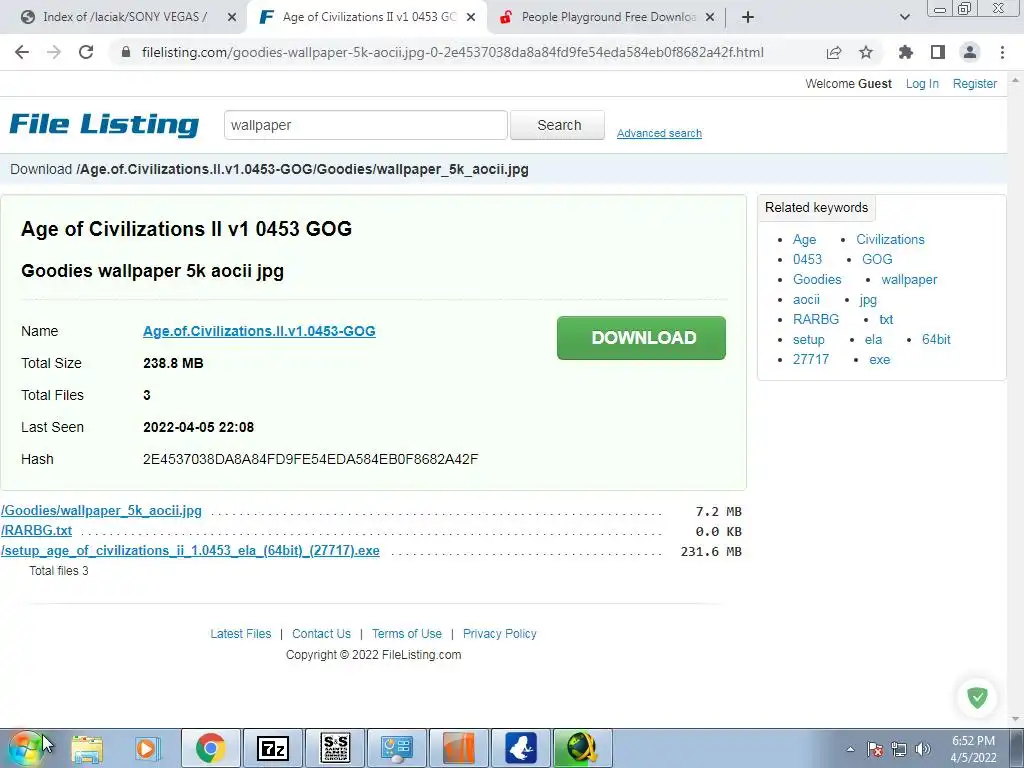Open the Privacy Policy footer link
Viewport: 1024px width, 768px height.
tap(500, 633)
